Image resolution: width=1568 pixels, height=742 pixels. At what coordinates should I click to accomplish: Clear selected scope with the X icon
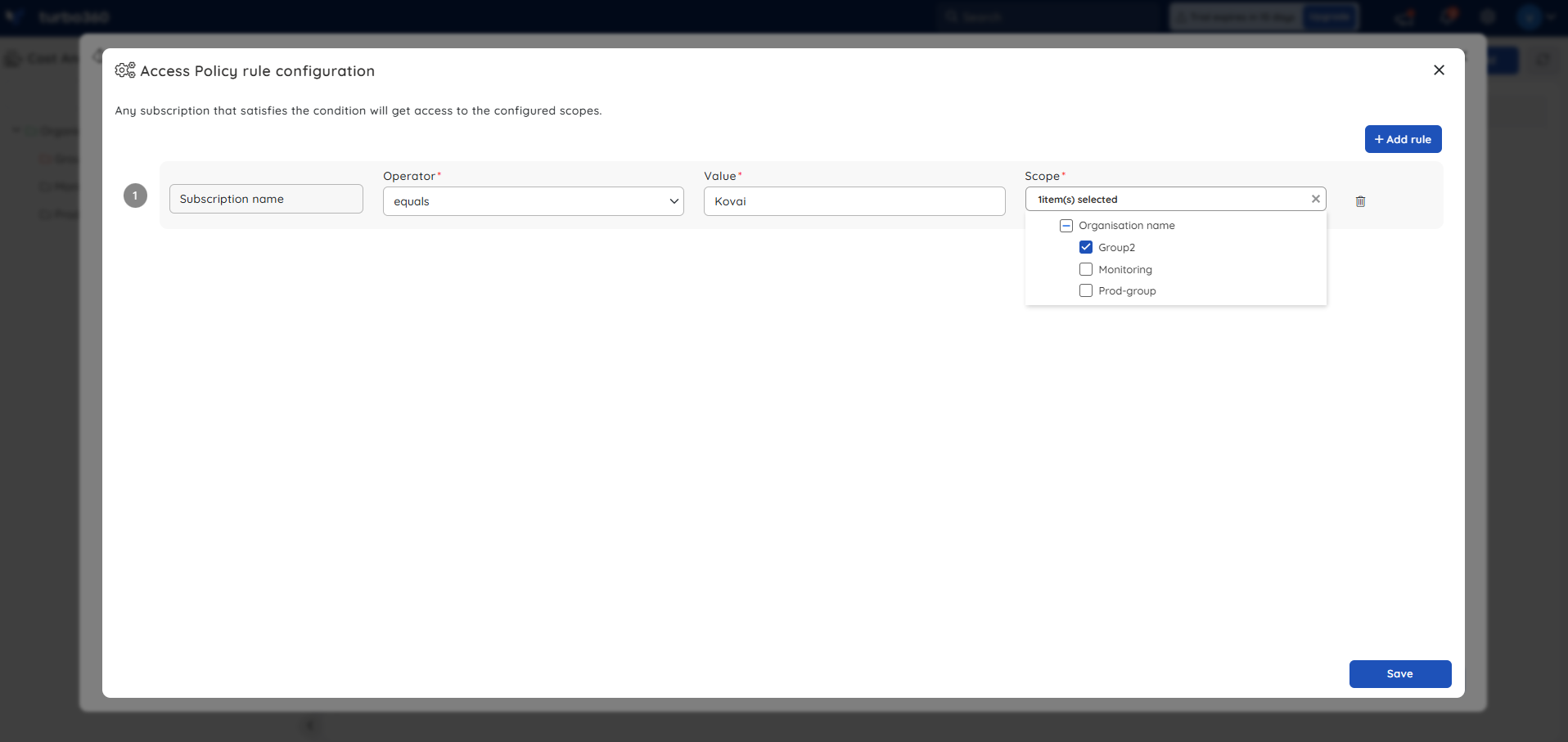(1316, 199)
